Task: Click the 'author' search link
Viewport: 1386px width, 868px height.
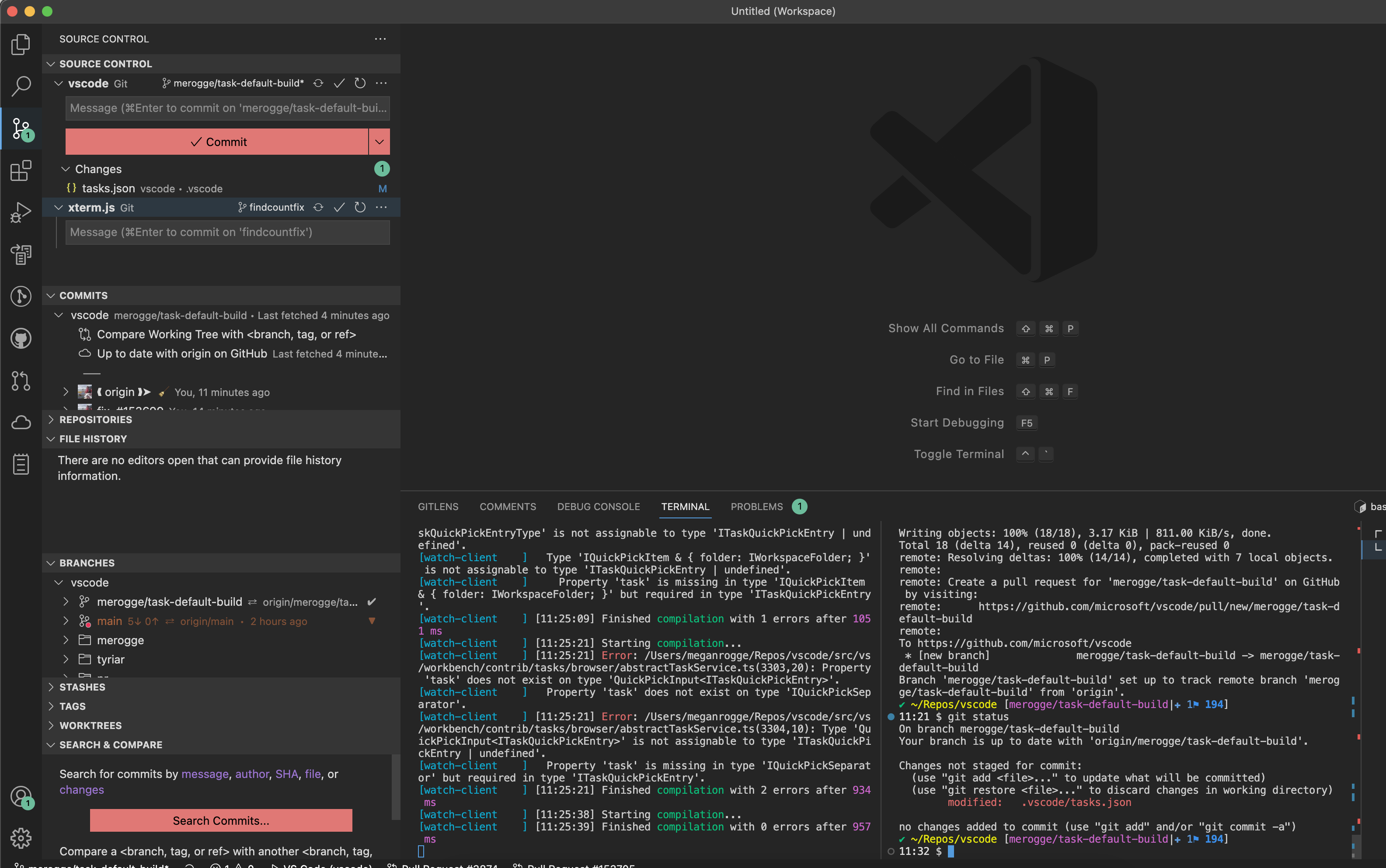Action: [x=251, y=774]
